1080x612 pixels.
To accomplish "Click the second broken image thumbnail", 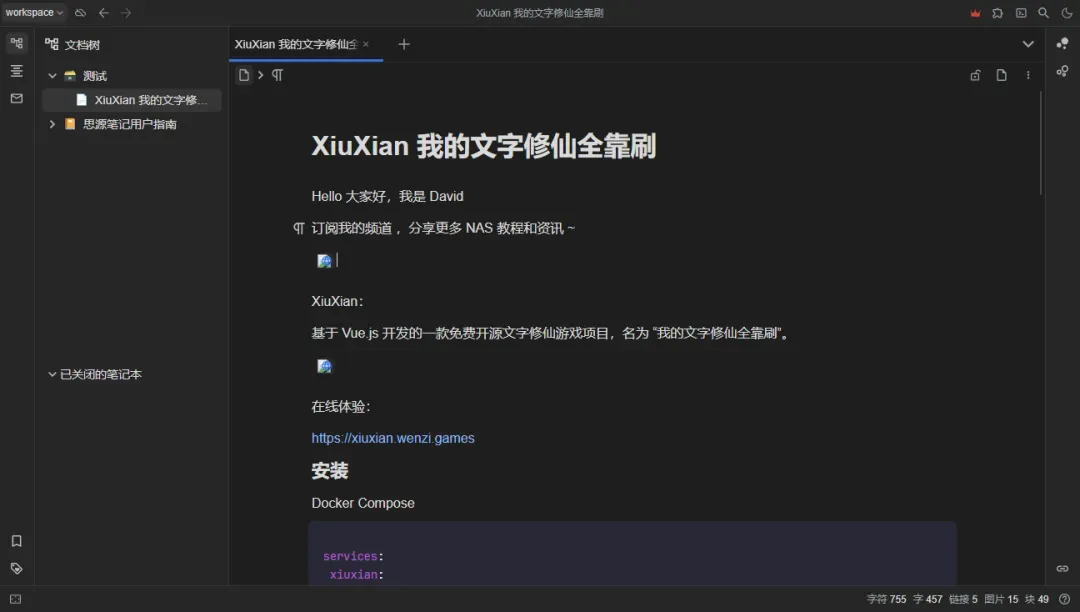I will [x=324, y=366].
